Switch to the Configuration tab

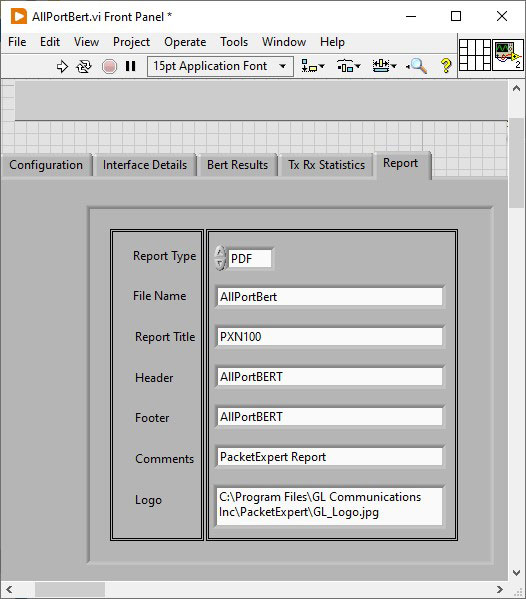pyautogui.click(x=46, y=165)
